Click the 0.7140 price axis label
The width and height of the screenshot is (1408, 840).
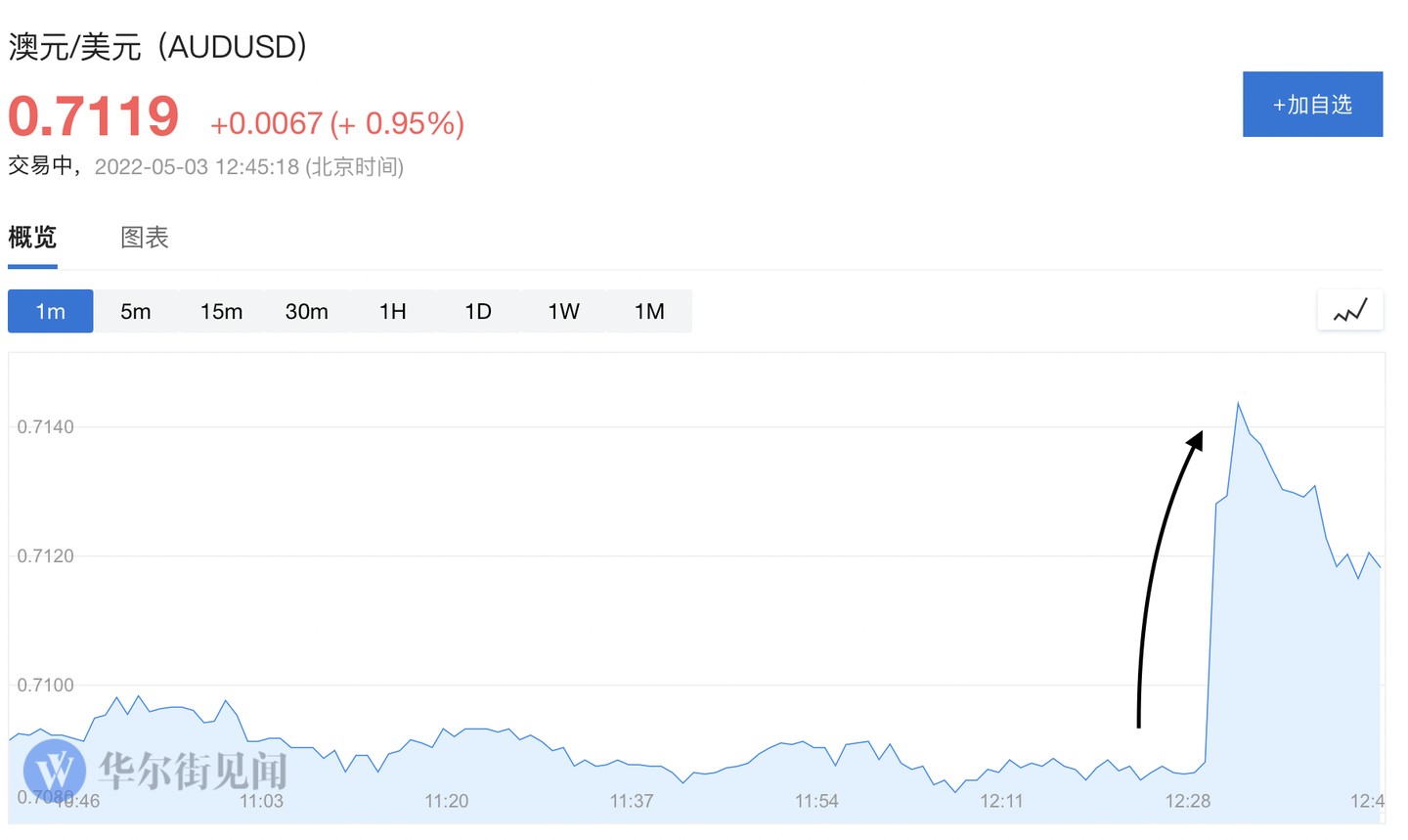coord(46,426)
